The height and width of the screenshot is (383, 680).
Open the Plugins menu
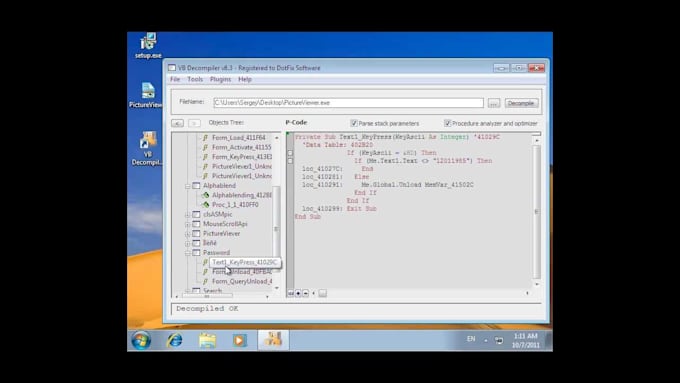coord(220,79)
